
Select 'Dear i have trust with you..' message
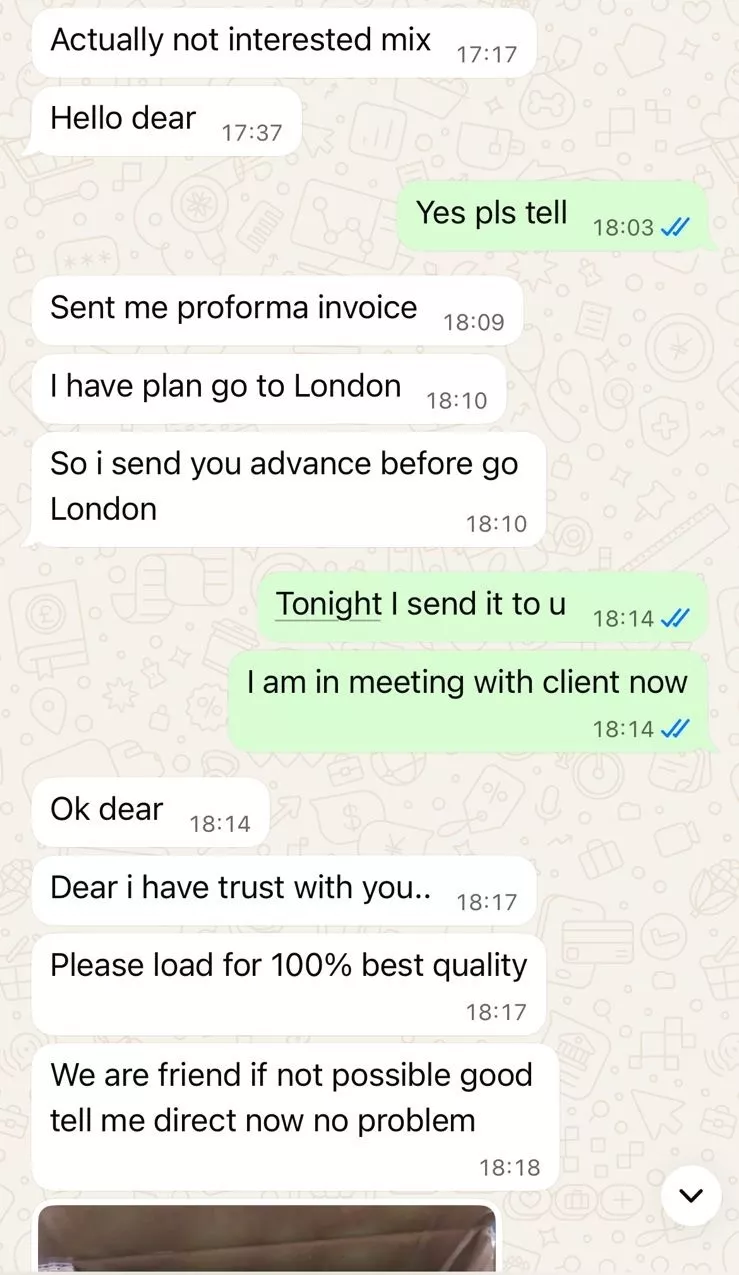[x=284, y=890]
